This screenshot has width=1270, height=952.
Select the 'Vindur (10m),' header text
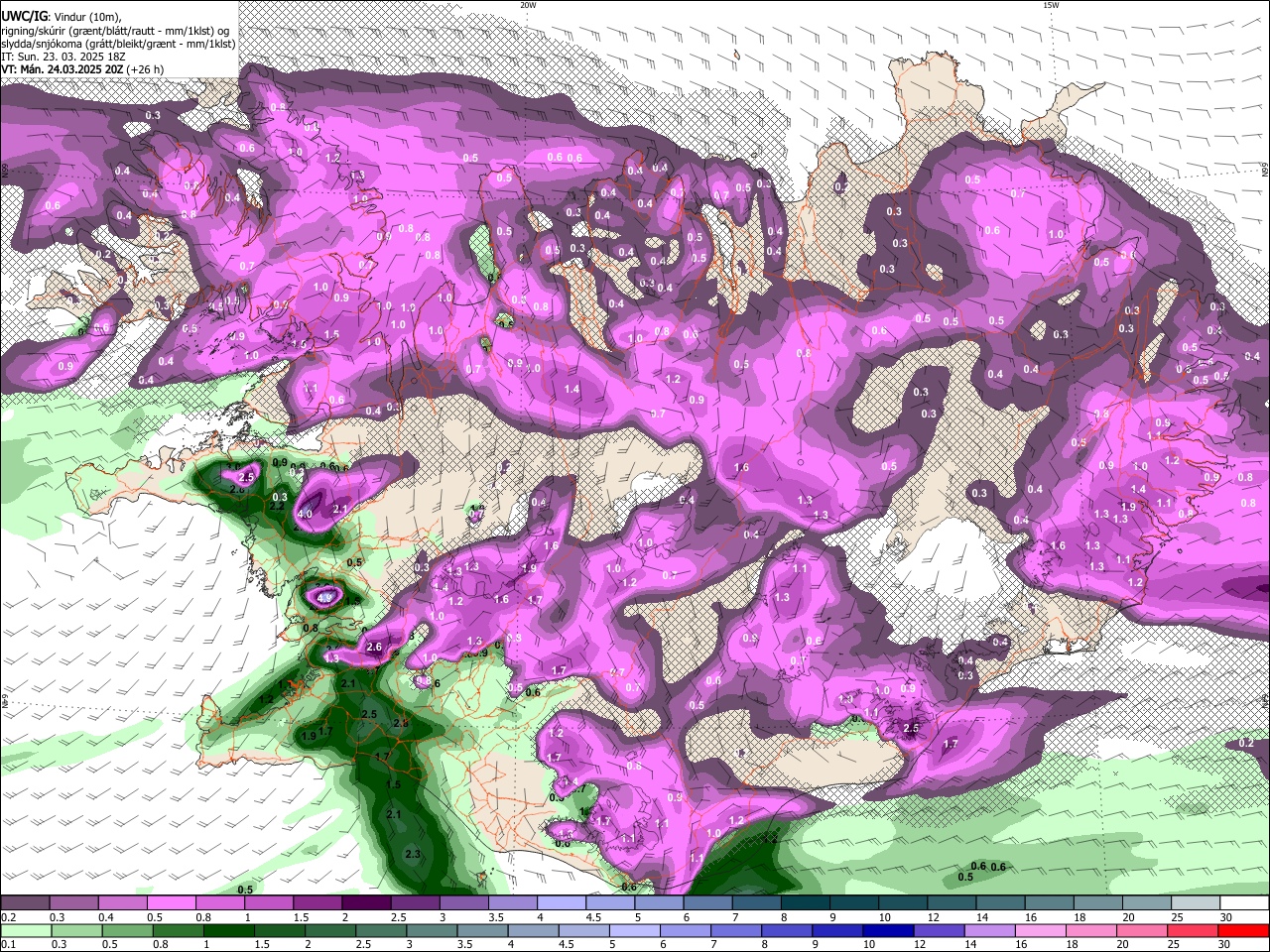click(x=87, y=17)
